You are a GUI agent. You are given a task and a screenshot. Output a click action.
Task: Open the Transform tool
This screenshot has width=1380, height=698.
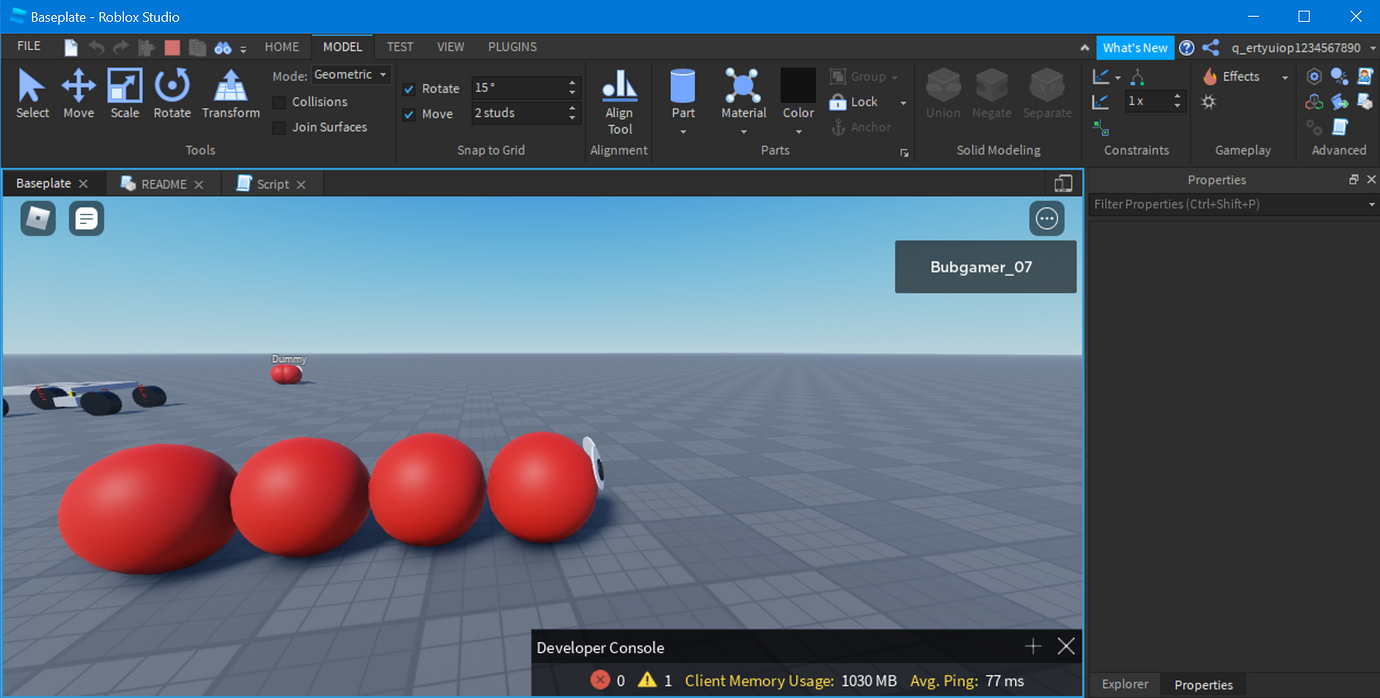click(230, 93)
